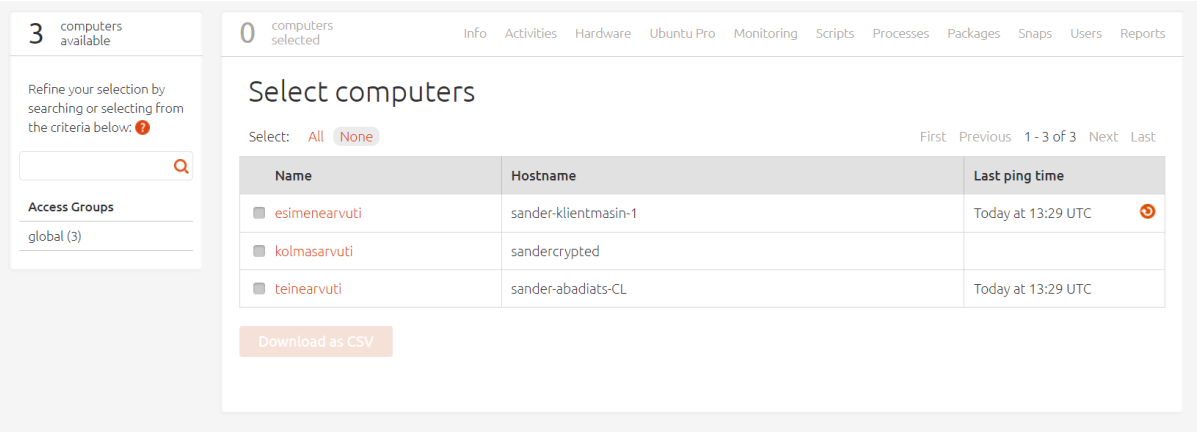Click the Download as CSV button
Image resolution: width=1197 pixels, height=432 pixels.
316,341
